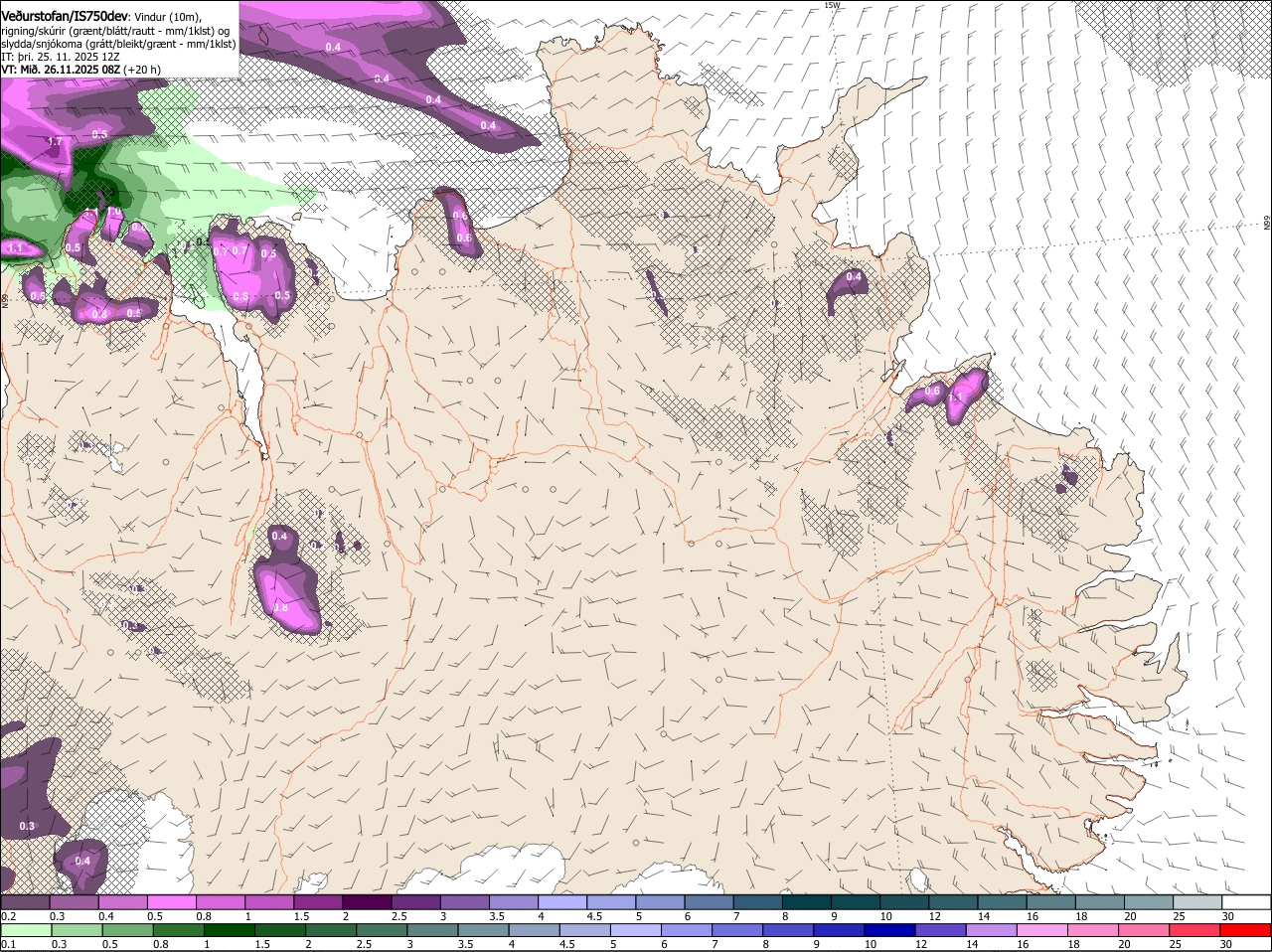The height and width of the screenshot is (952, 1272).
Task: Click the 'Veðurstofan/IS750dev' title text
Action: coord(64,16)
